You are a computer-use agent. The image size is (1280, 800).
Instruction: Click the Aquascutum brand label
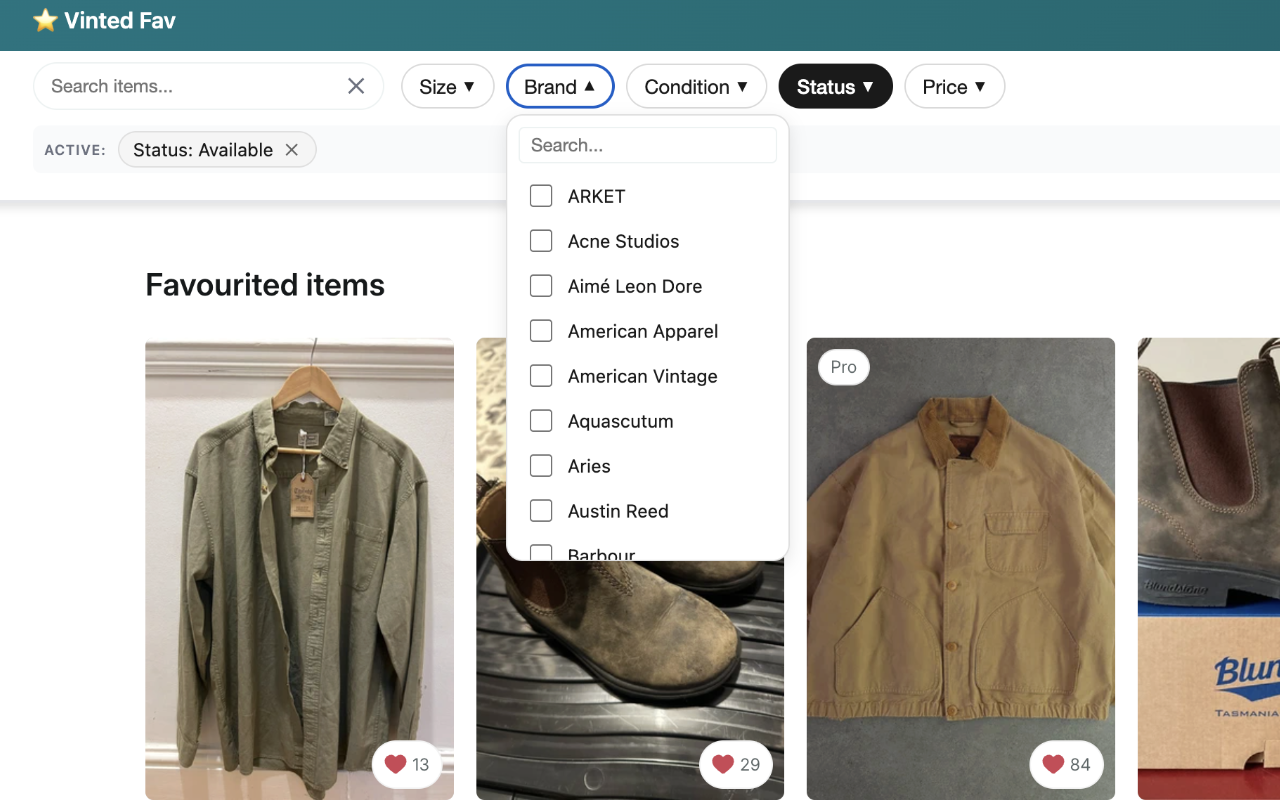point(621,421)
